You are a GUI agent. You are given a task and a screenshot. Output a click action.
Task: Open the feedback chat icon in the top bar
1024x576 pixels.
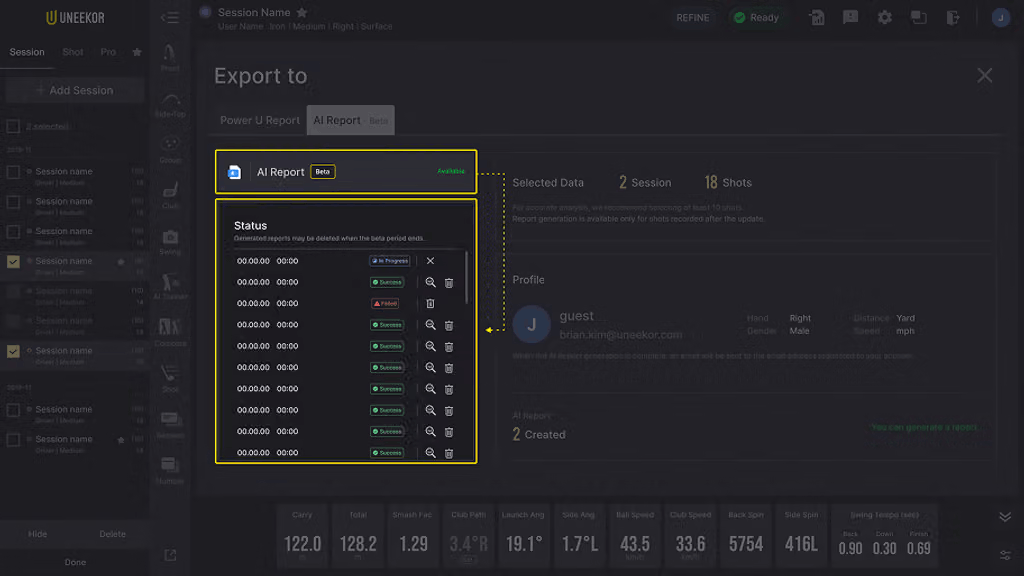(x=850, y=18)
